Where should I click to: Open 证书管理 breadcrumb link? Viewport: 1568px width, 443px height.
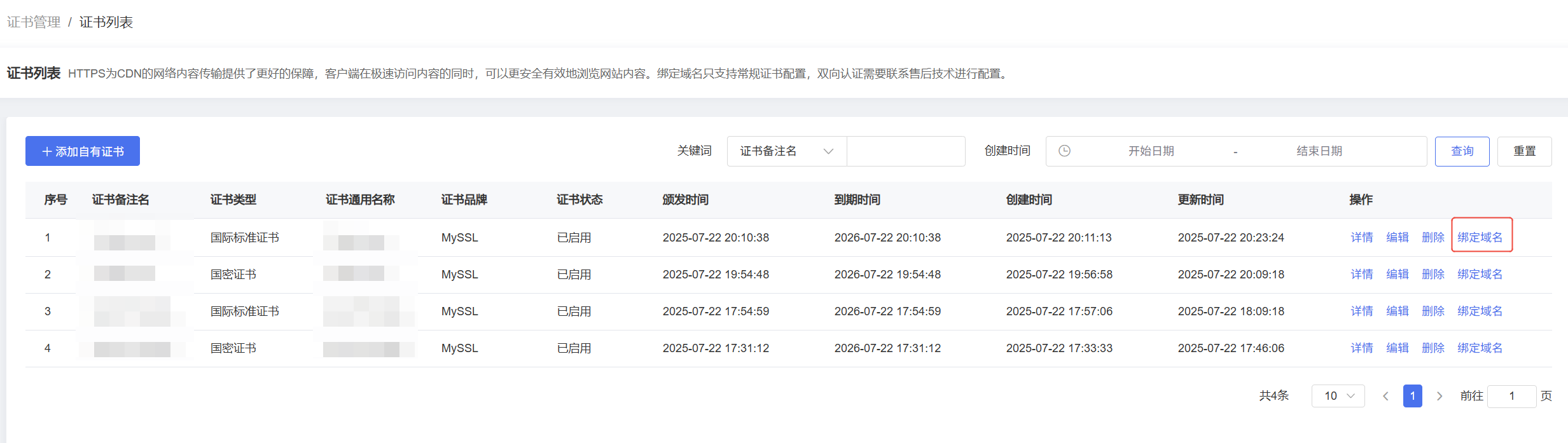pyautogui.click(x=34, y=22)
